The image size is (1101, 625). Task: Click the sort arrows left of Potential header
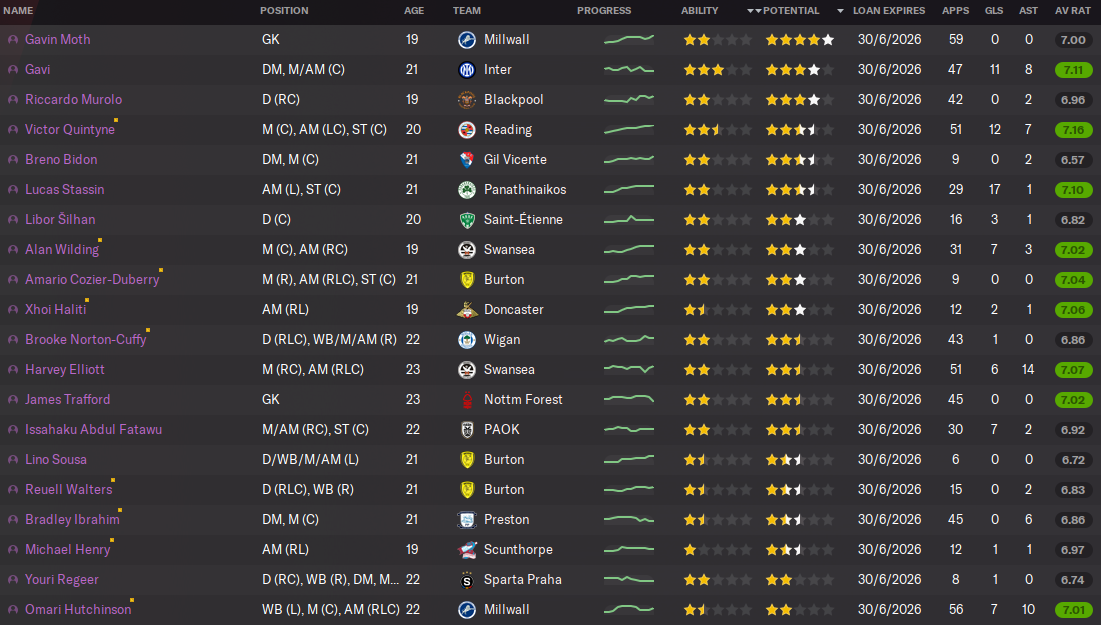[752, 11]
